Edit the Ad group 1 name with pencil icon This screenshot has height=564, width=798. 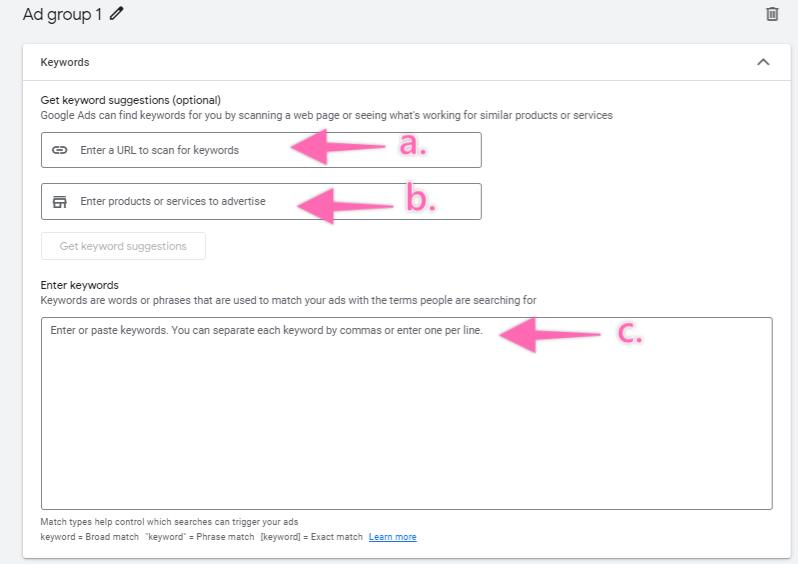(117, 13)
